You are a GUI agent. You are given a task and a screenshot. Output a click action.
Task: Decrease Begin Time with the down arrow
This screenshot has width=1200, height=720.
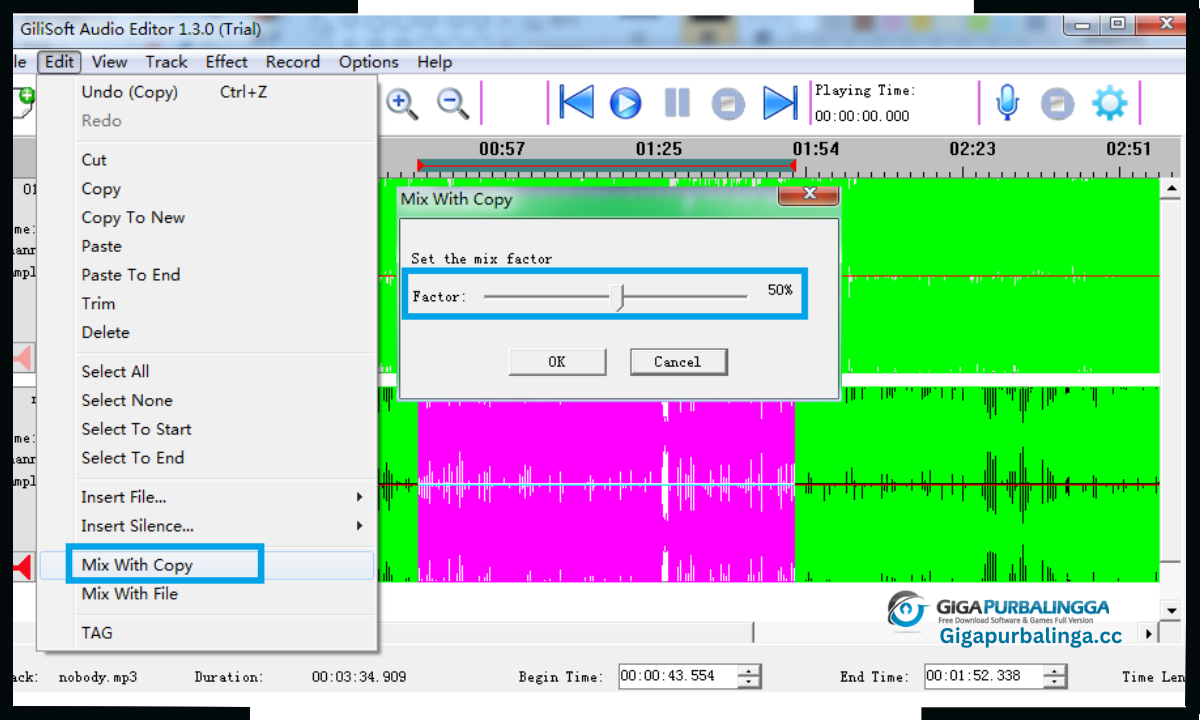tap(749, 683)
